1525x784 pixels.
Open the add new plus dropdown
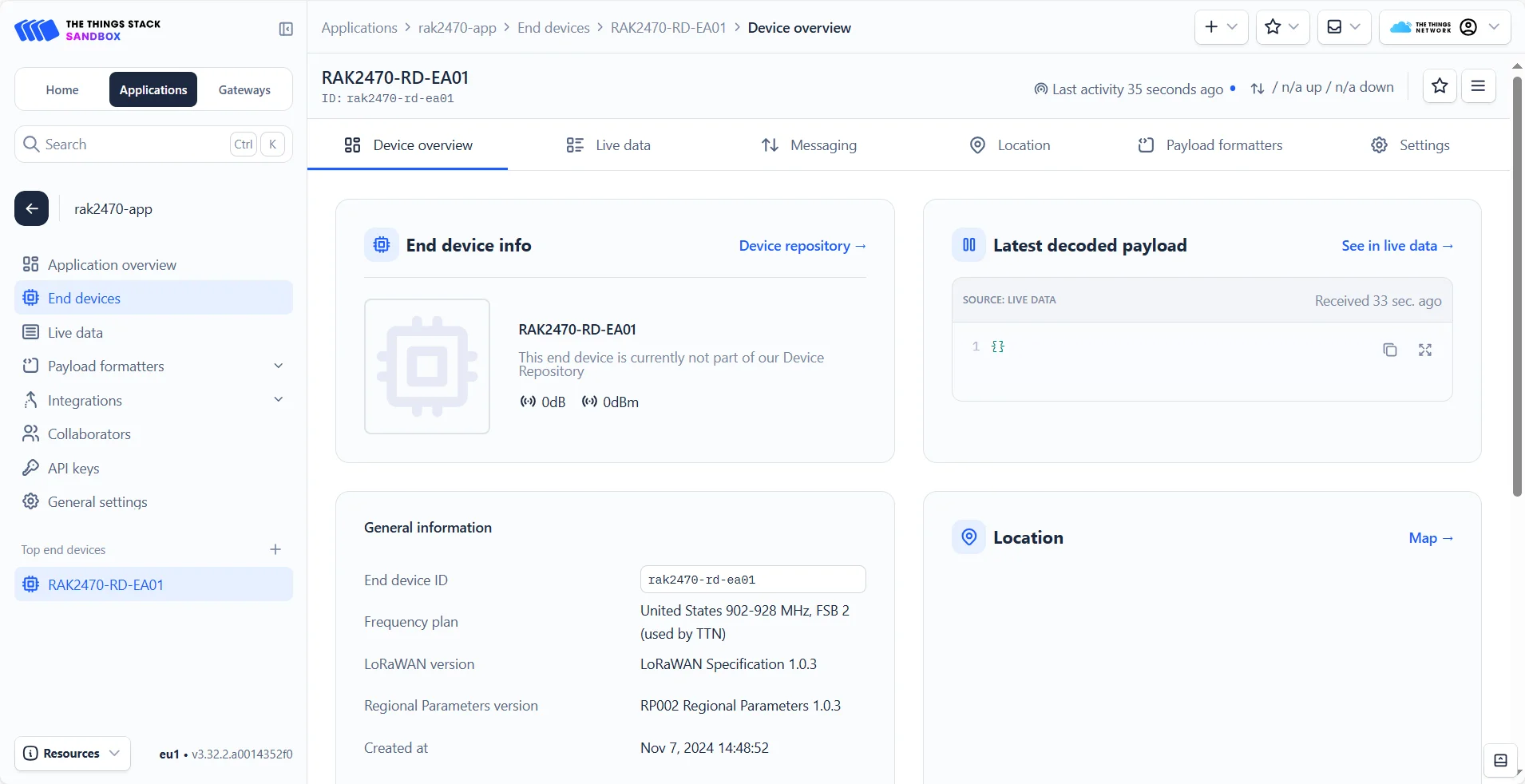click(1221, 27)
